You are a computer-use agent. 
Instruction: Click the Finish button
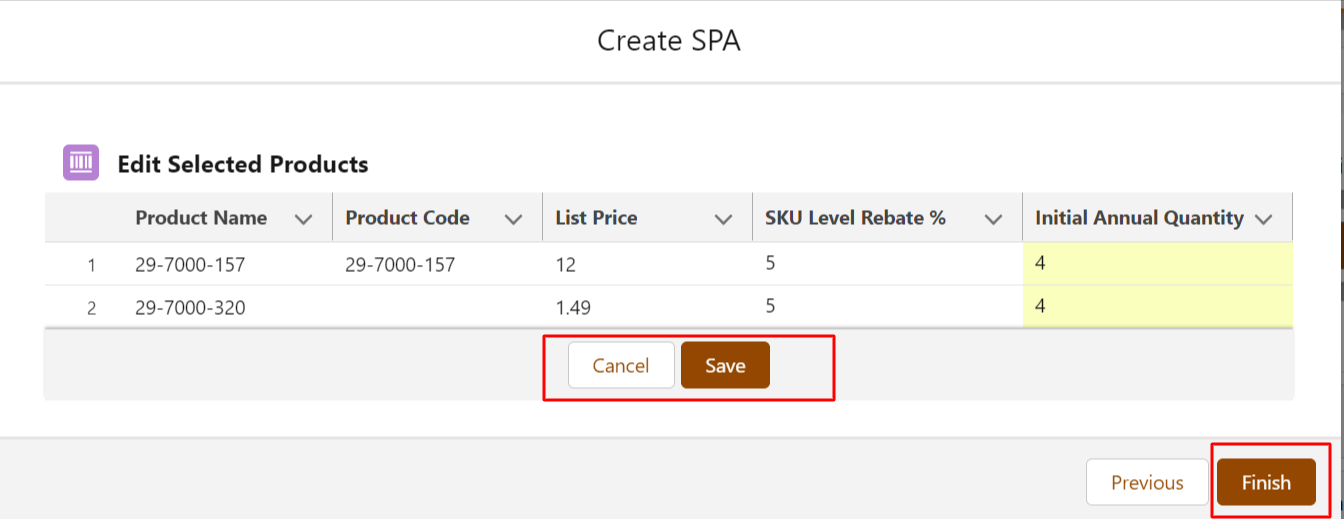tap(1266, 483)
